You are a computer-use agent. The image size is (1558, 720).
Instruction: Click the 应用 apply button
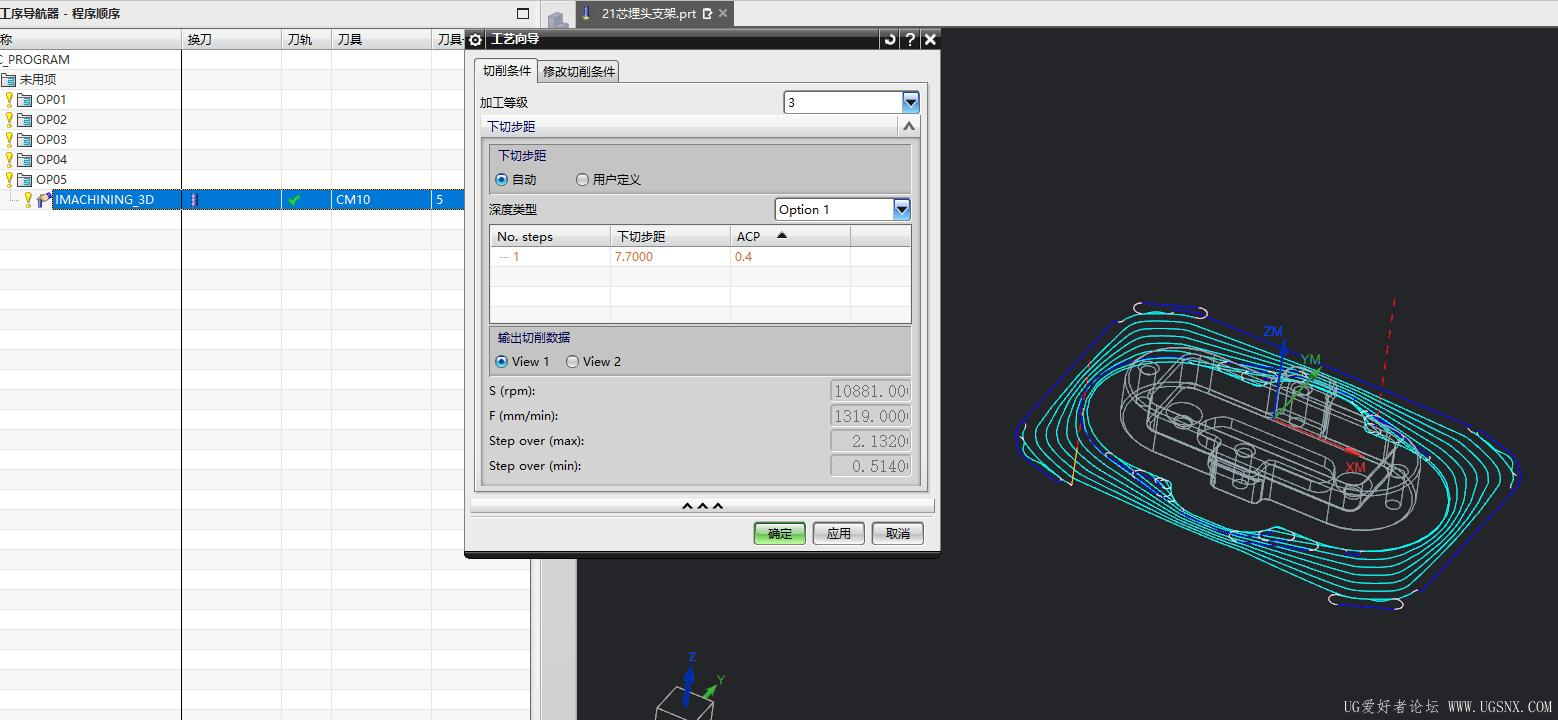coord(838,534)
